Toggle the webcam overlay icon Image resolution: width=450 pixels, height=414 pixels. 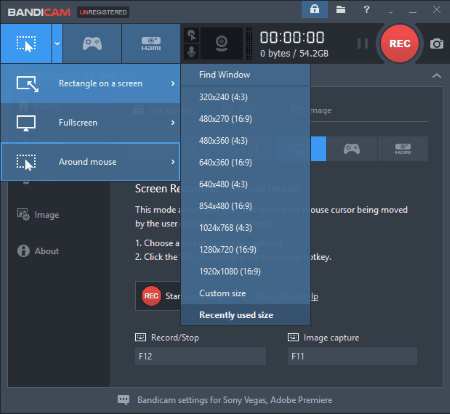(222, 44)
